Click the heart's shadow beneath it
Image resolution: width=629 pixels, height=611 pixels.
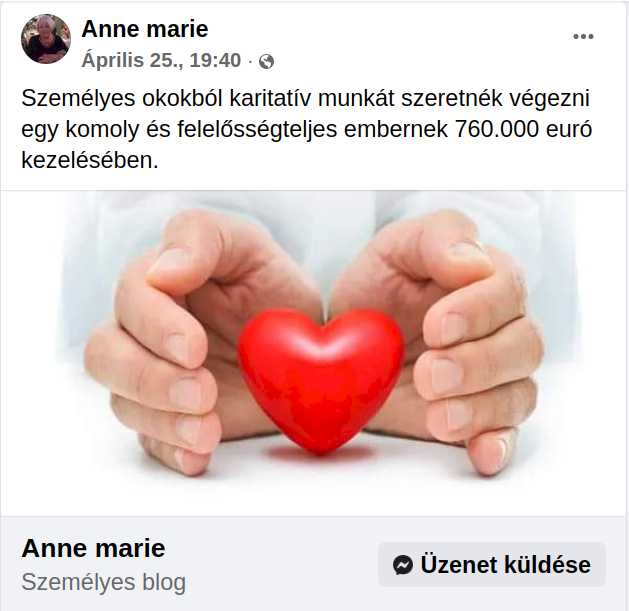click(x=321, y=455)
